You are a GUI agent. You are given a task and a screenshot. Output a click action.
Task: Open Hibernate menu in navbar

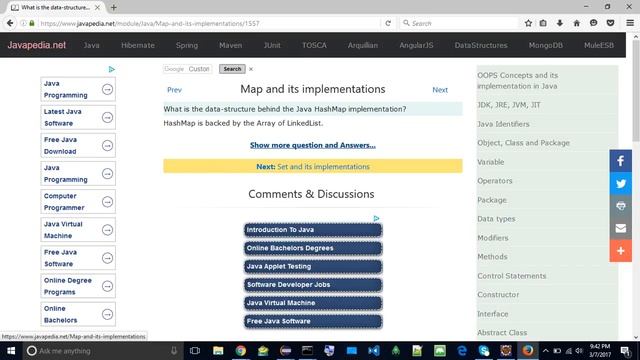click(x=138, y=45)
